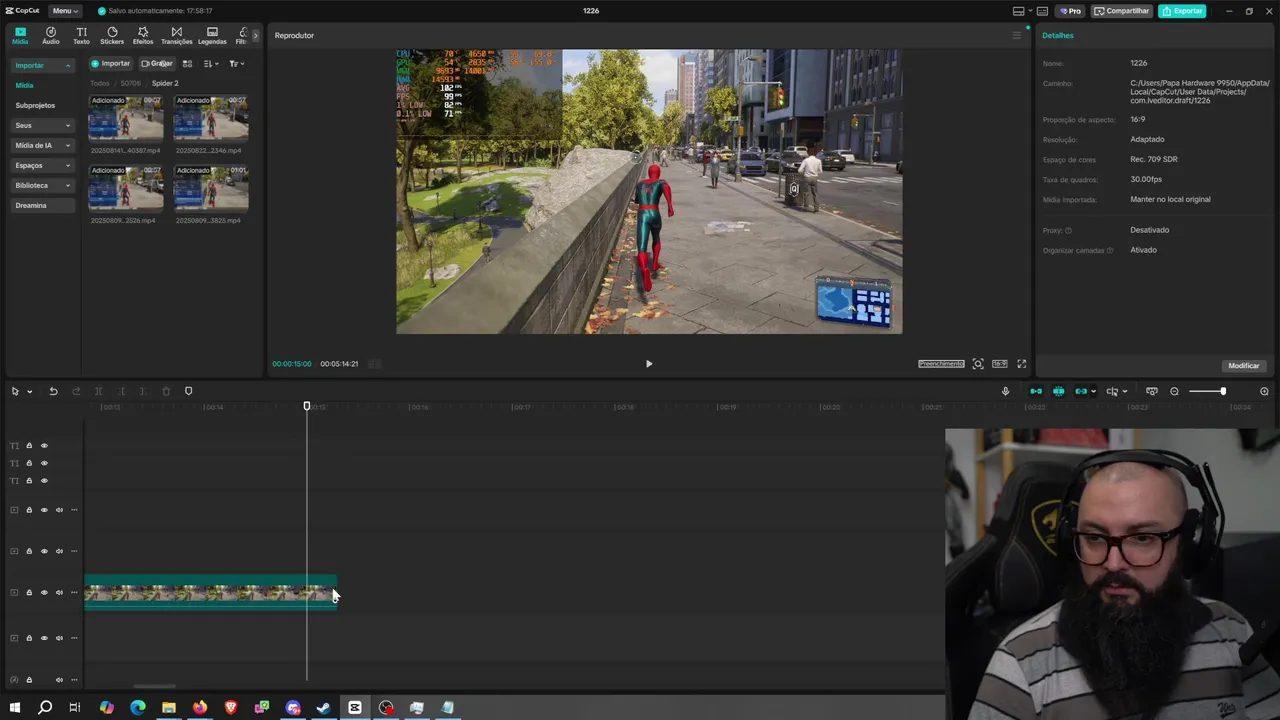The height and width of the screenshot is (720, 1280).
Task: Add a marker on the timeline
Action: tap(188, 391)
